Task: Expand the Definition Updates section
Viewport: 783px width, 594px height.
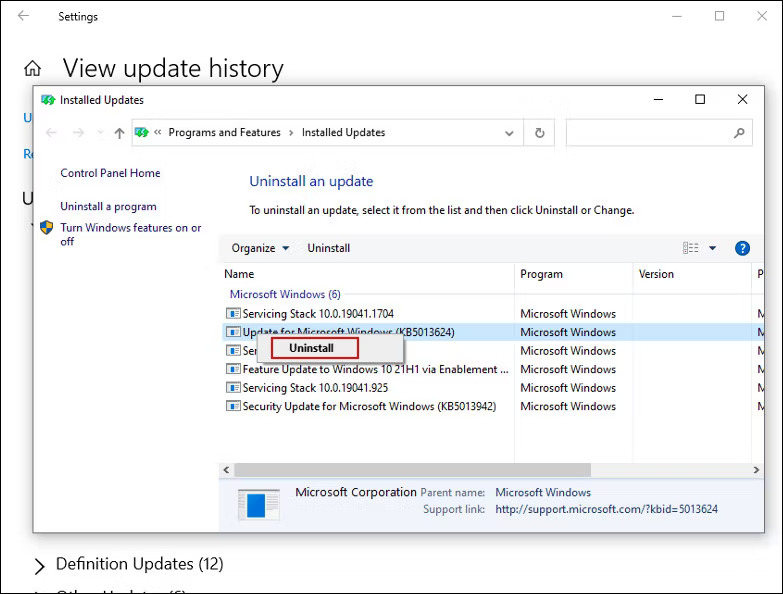Action: coord(40,566)
